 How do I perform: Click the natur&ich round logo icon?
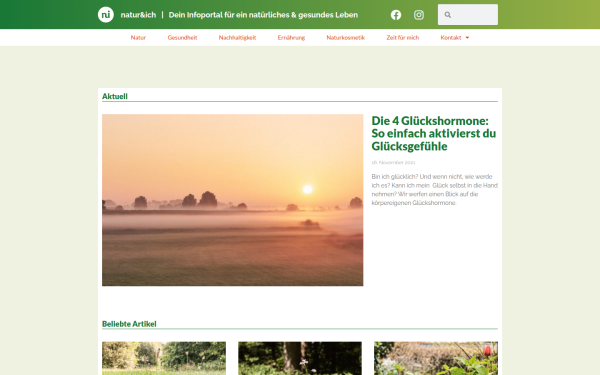tap(106, 15)
